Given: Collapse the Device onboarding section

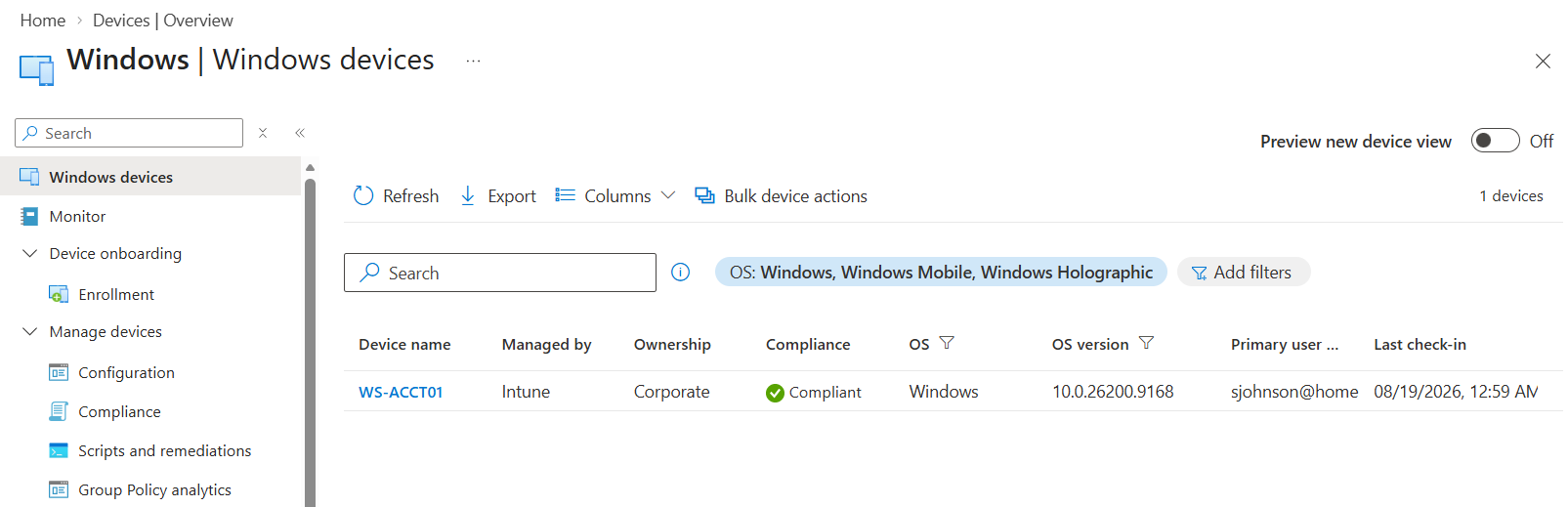Looking at the screenshot, I should pyautogui.click(x=29, y=253).
